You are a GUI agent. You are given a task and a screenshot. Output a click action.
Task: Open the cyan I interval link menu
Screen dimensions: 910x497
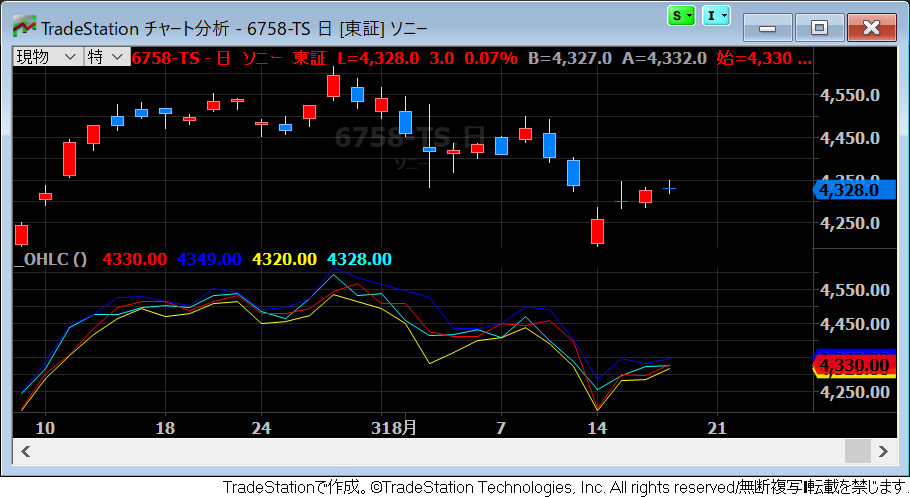[716, 15]
